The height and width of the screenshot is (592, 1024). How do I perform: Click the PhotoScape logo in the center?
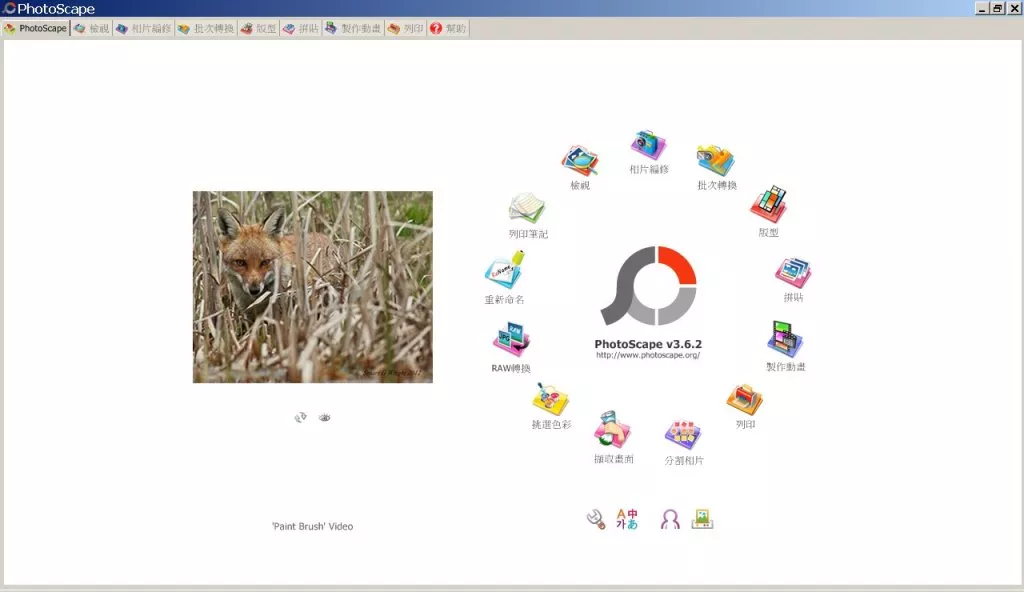[x=648, y=286]
